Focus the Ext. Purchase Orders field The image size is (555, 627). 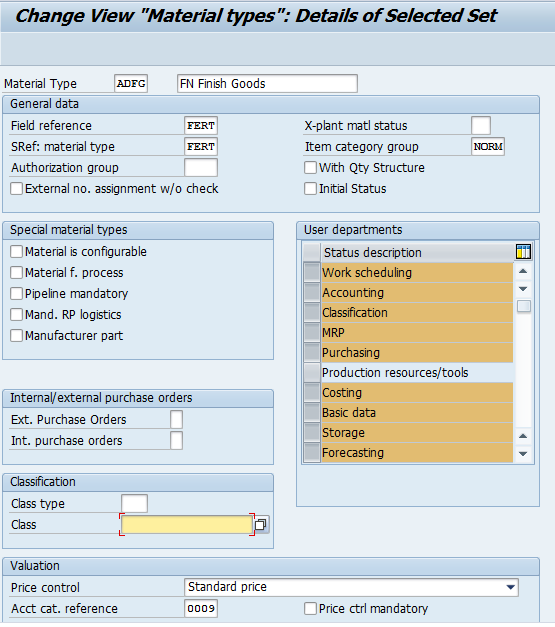click(x=177, y=419)
